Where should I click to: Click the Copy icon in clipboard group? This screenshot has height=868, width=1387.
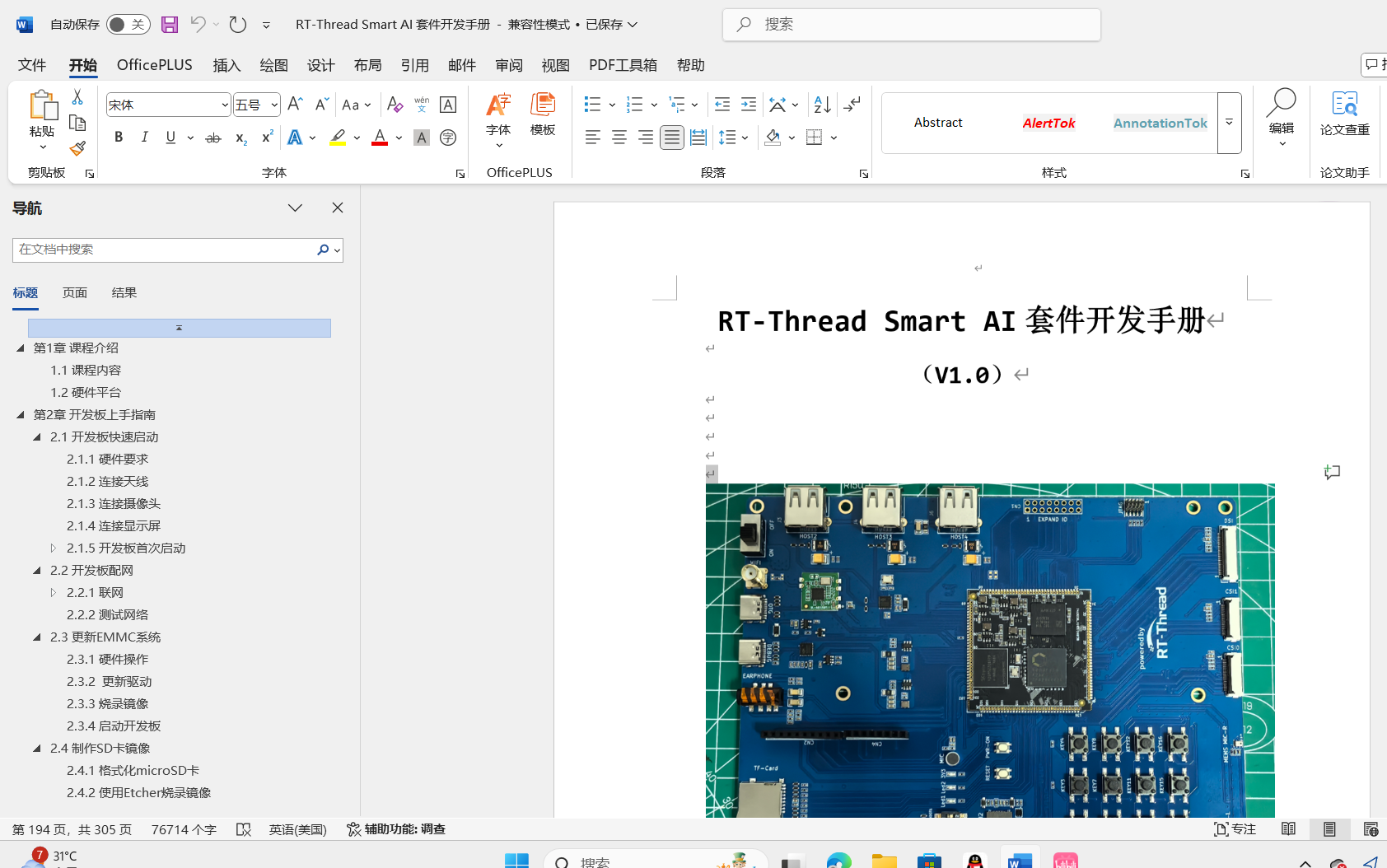[x=77, y=124]
